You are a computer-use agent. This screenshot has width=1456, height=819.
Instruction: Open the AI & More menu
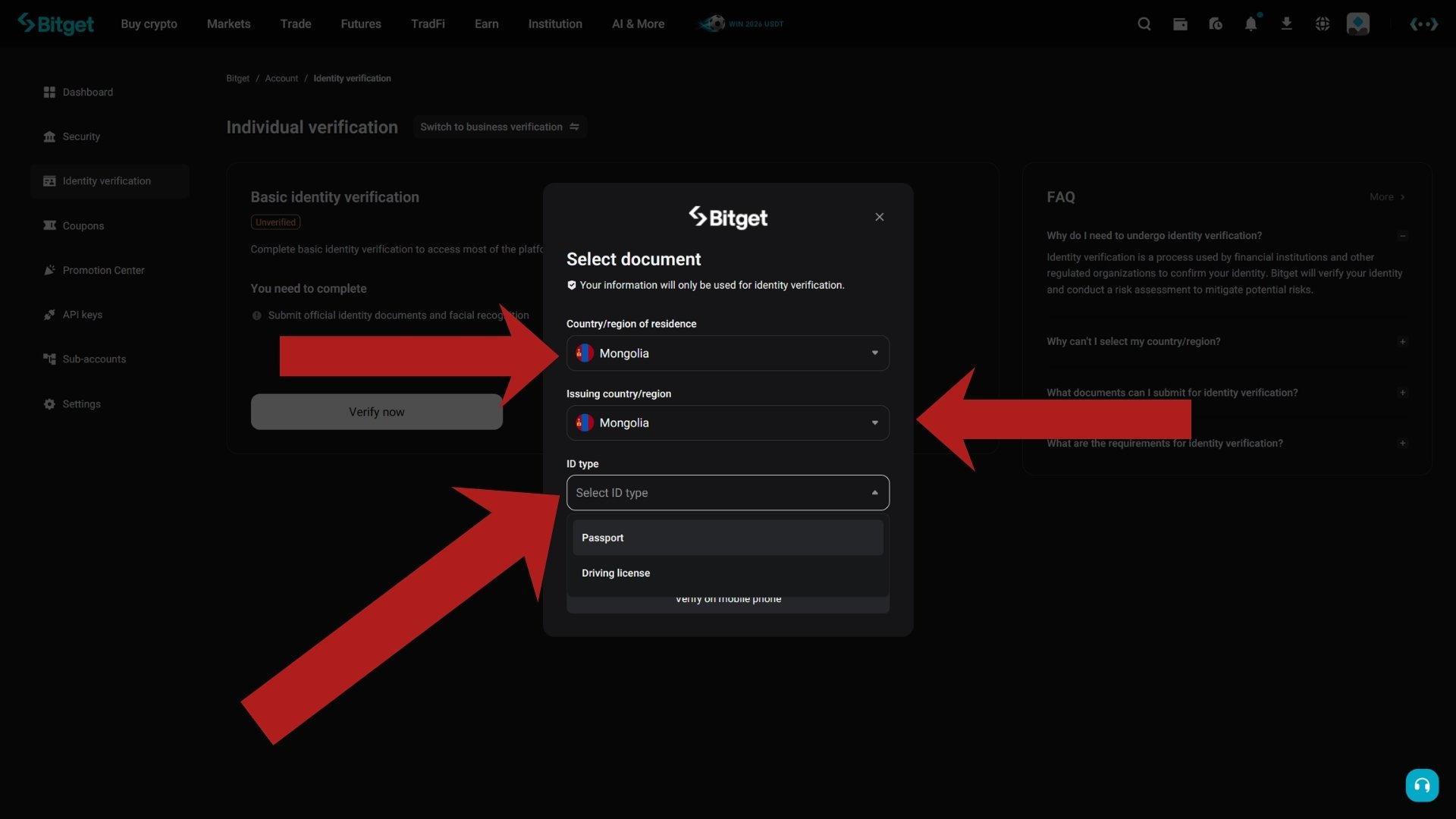pos(639,24)
